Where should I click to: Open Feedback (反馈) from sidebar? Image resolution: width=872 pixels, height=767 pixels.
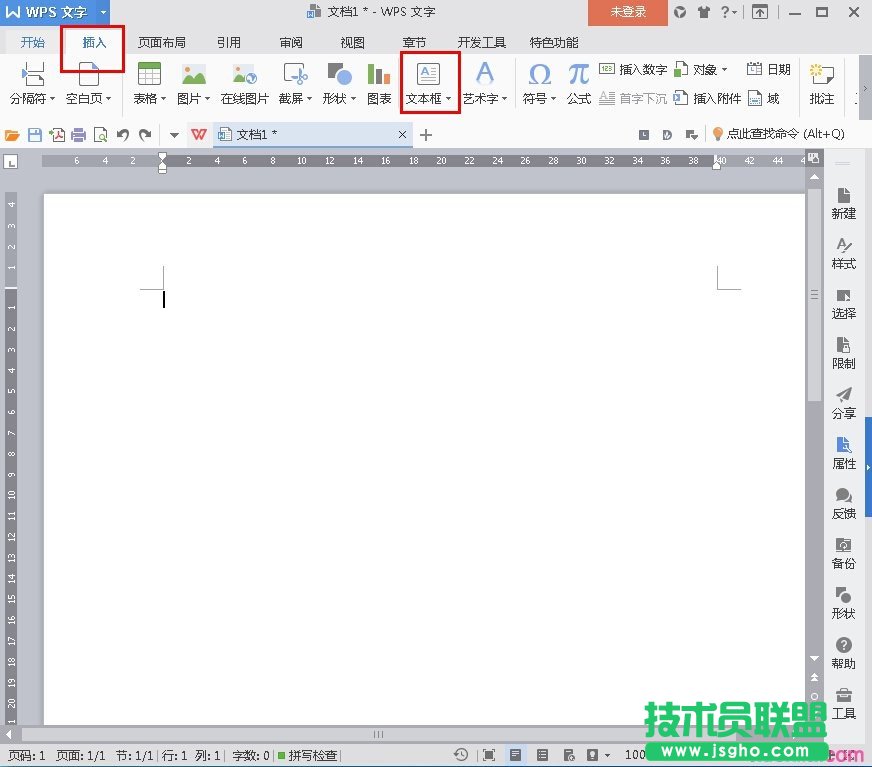844,504
